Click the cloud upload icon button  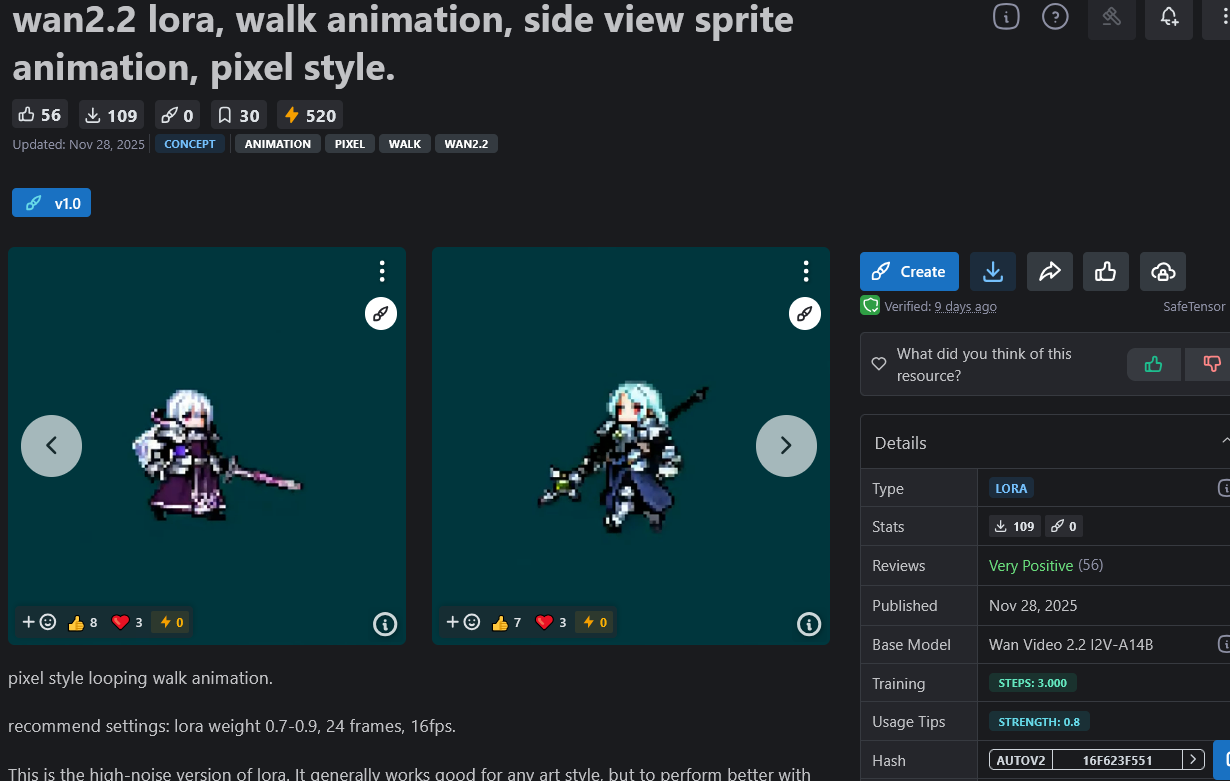(1163, 272)
